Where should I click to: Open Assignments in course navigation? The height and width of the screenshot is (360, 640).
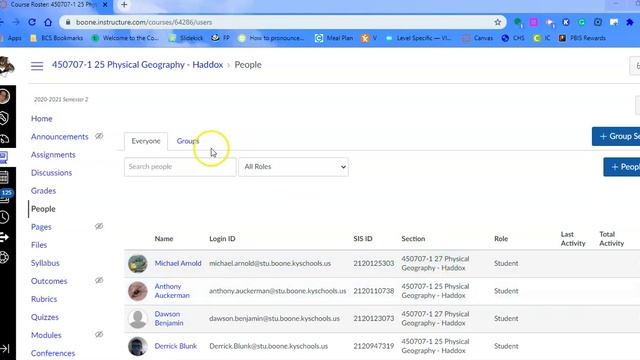pos(53,155)
